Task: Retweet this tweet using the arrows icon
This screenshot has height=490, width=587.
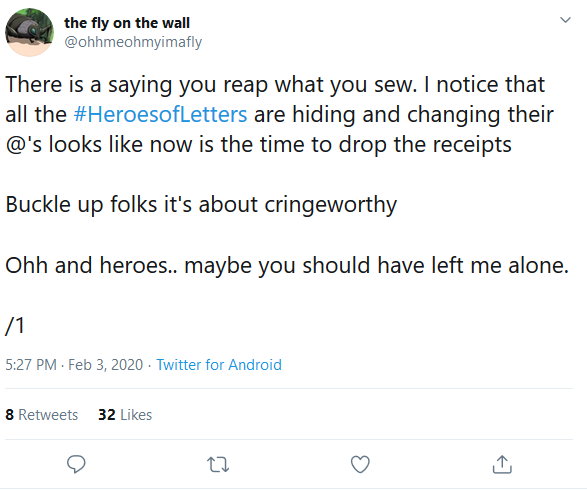Action: [218, 465]
